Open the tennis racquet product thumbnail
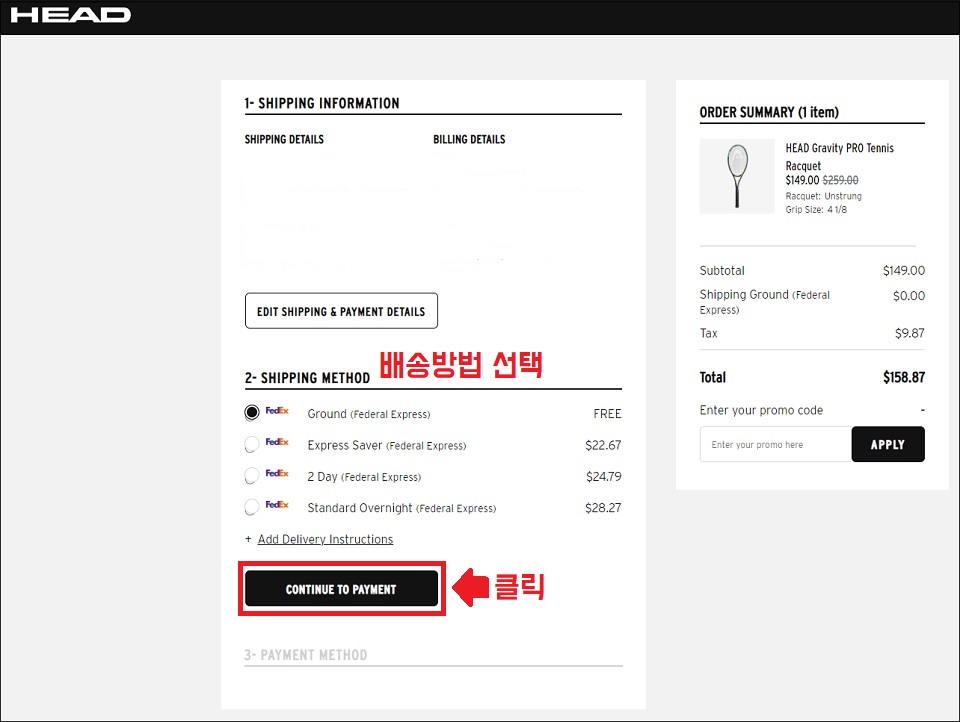Screen dimensions: 960x722 click(x=737, y=176)
